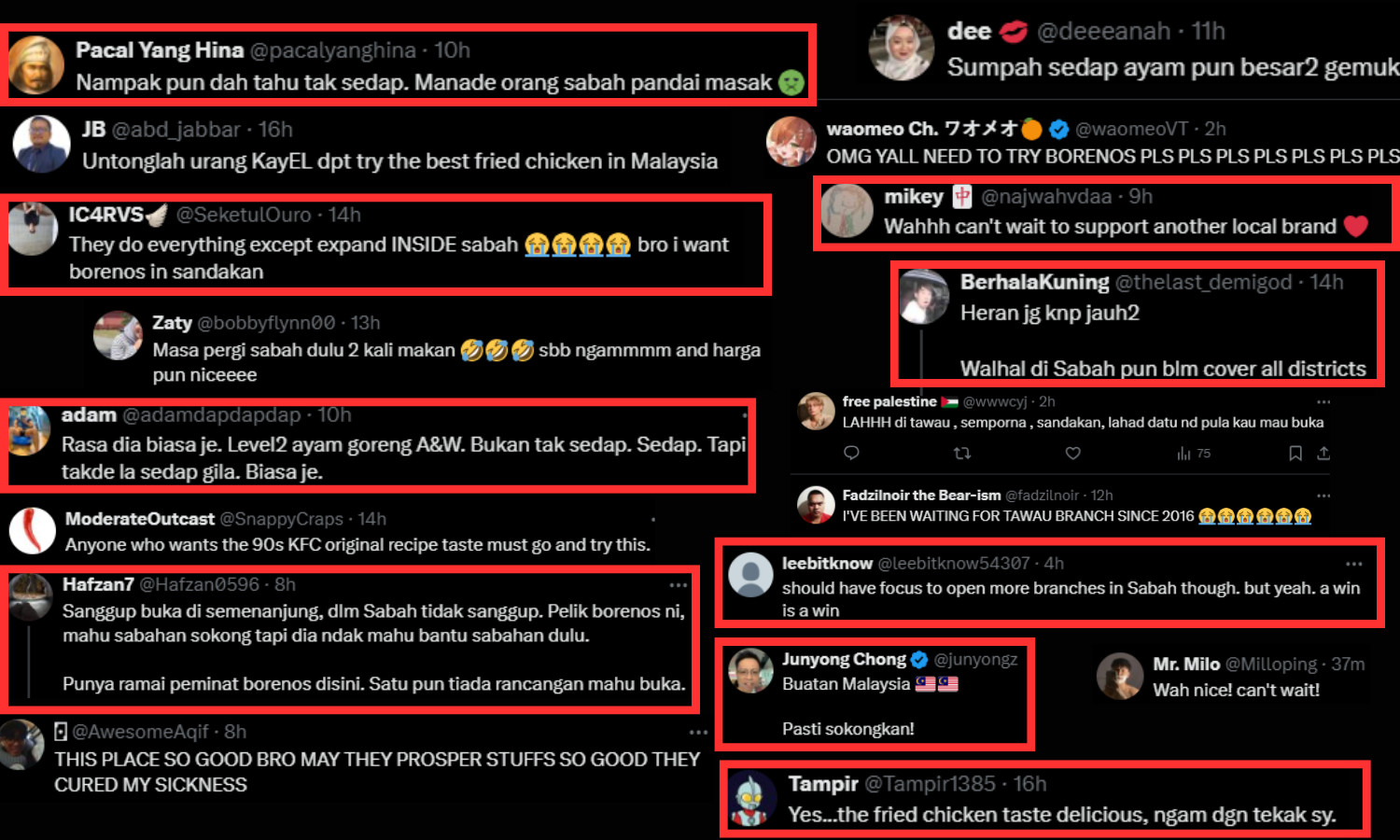Open leebitknow's default profile avatar

(750, 575)
